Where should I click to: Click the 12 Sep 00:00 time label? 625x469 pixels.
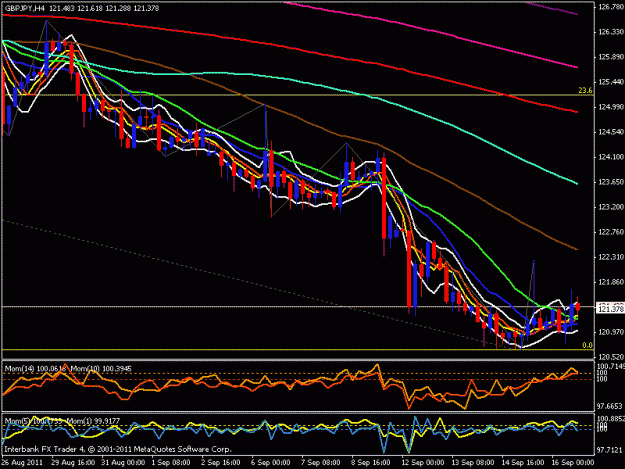pyautogui.click(x=422, y=462)
